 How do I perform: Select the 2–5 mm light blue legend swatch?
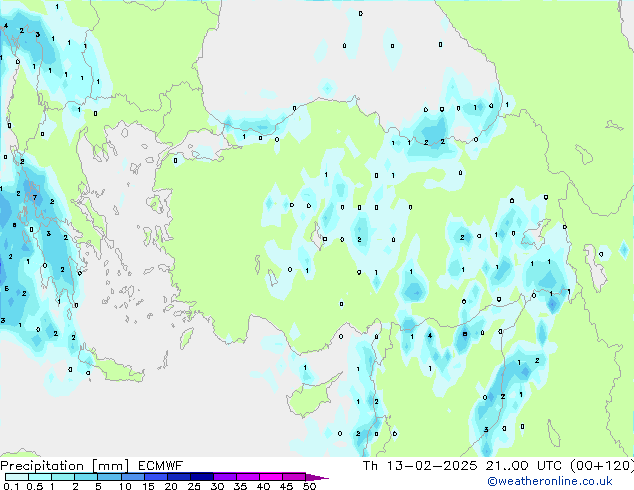point(86,477)
